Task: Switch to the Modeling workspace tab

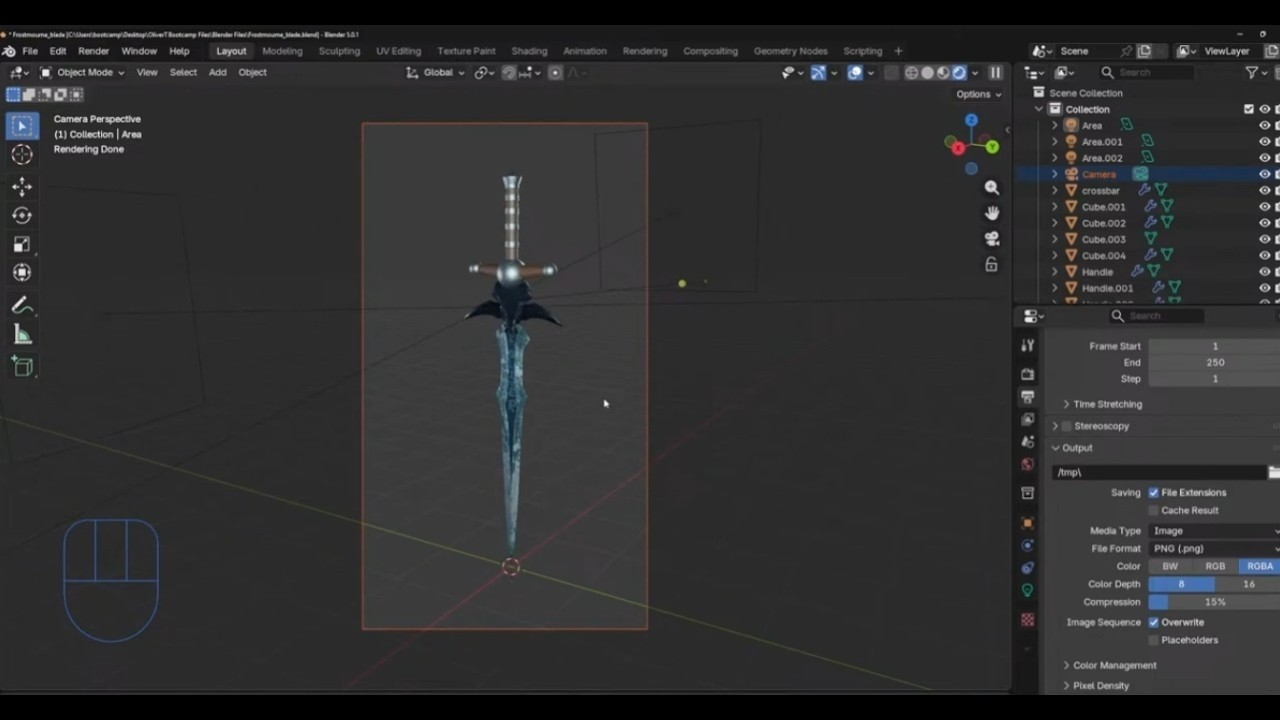Action: 282,51
